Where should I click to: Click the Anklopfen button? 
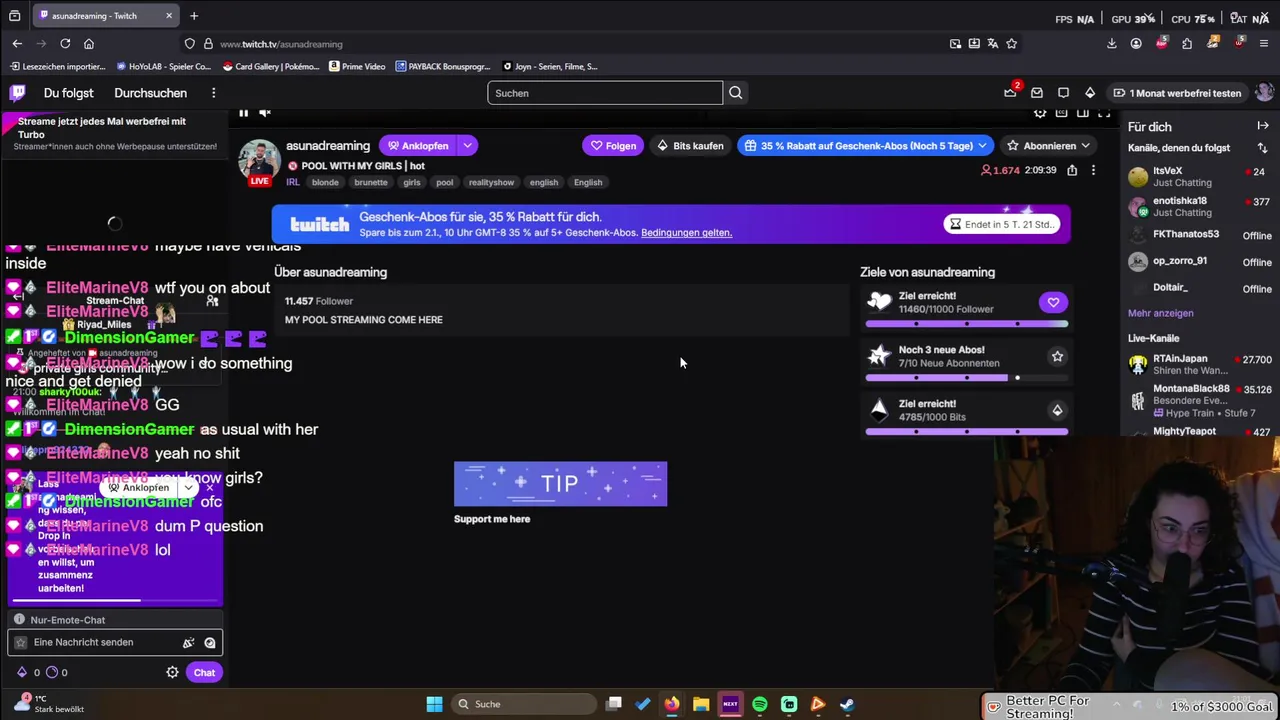418,146
